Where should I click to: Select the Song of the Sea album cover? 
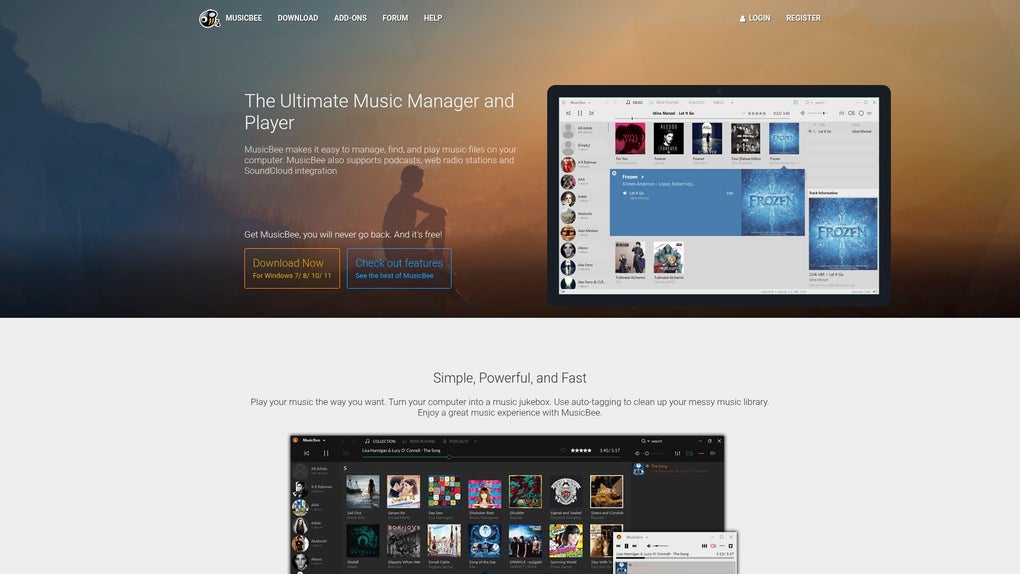point(485,540)
